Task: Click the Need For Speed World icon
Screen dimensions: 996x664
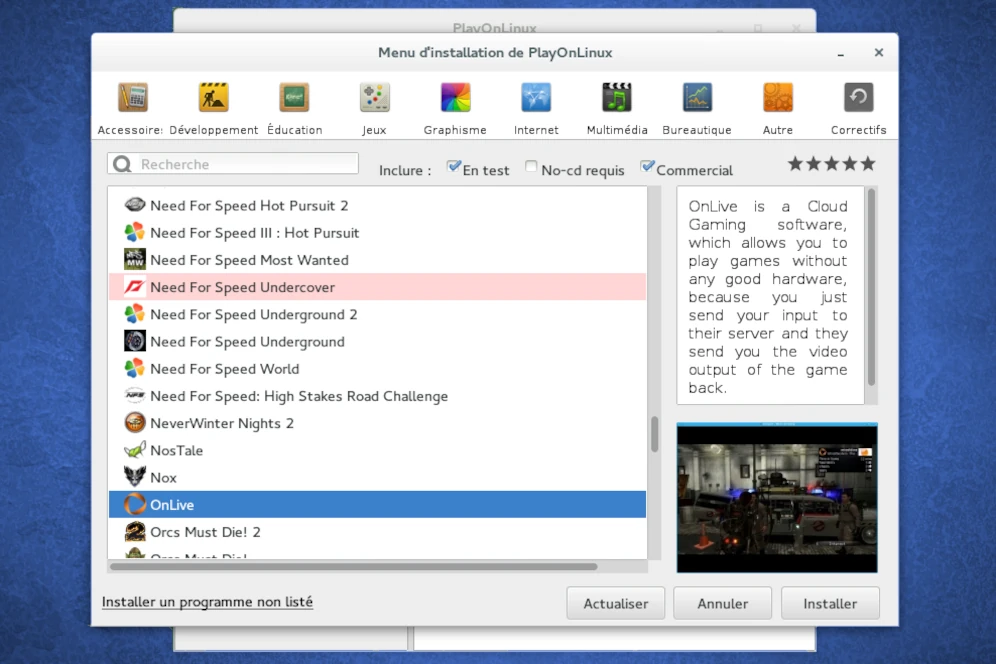Action: pos(135,369)
